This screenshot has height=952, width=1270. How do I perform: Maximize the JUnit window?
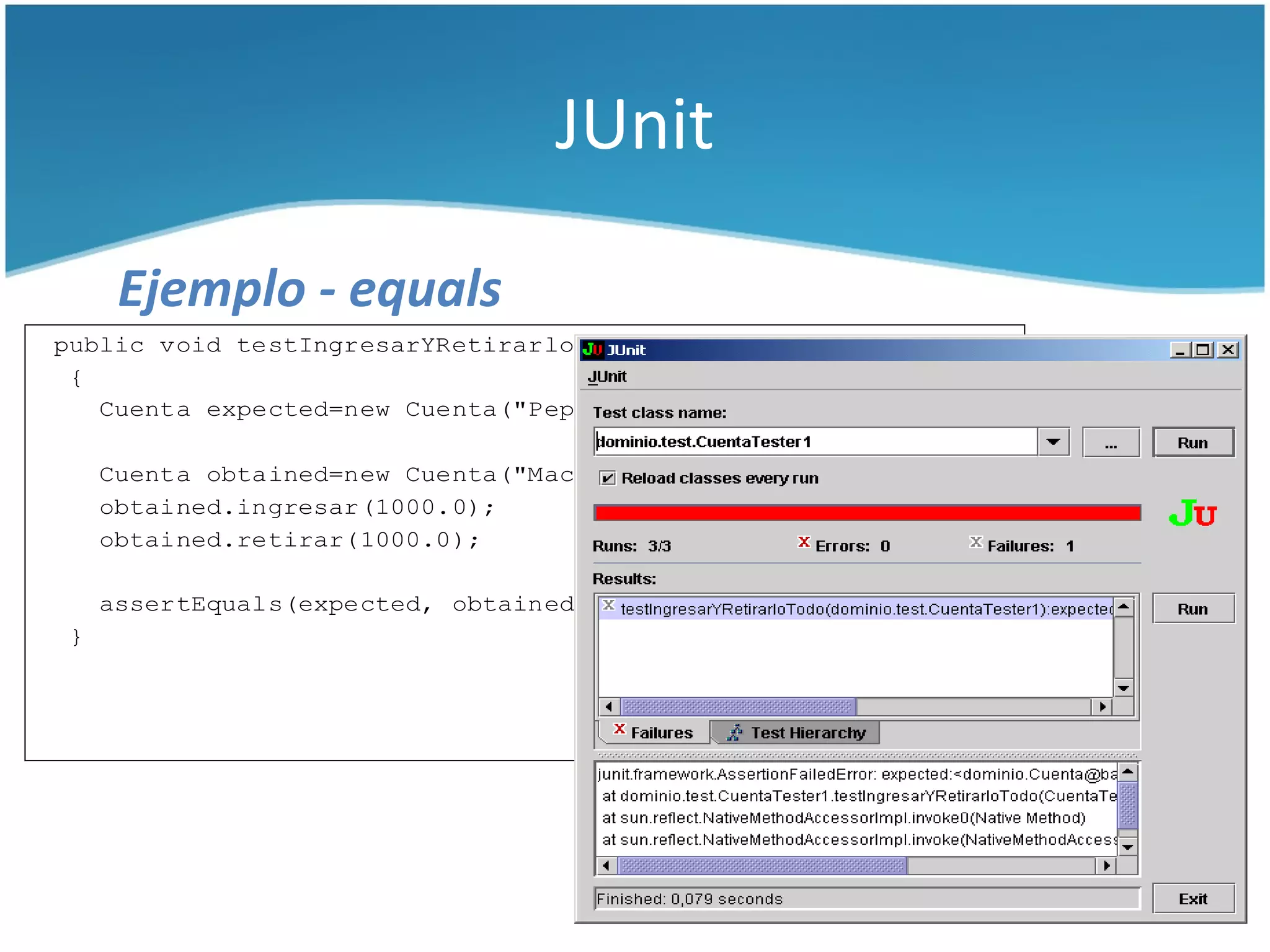pos(1204,350)
